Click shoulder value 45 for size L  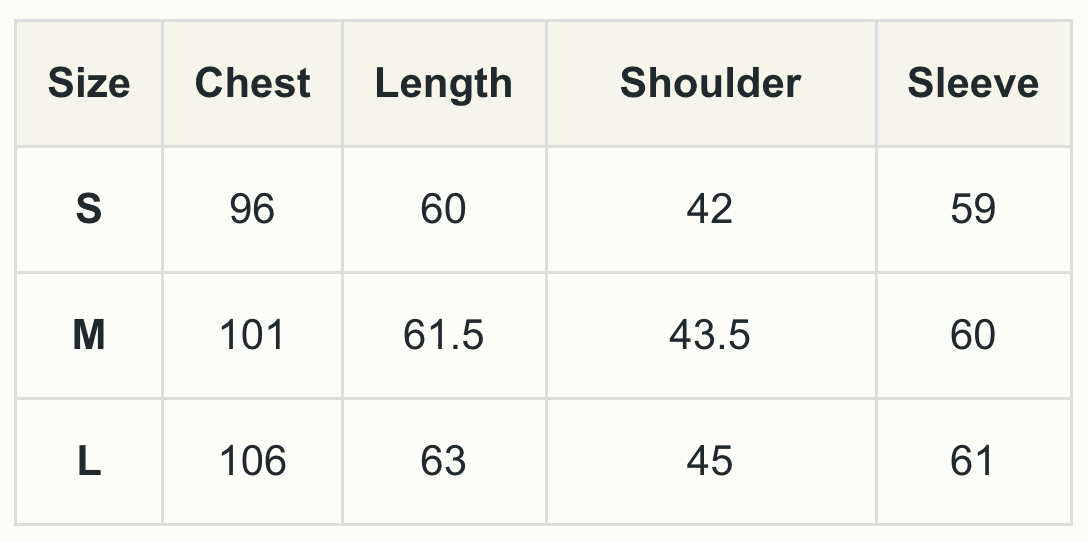pyautogui.click(x=710, y=461)
